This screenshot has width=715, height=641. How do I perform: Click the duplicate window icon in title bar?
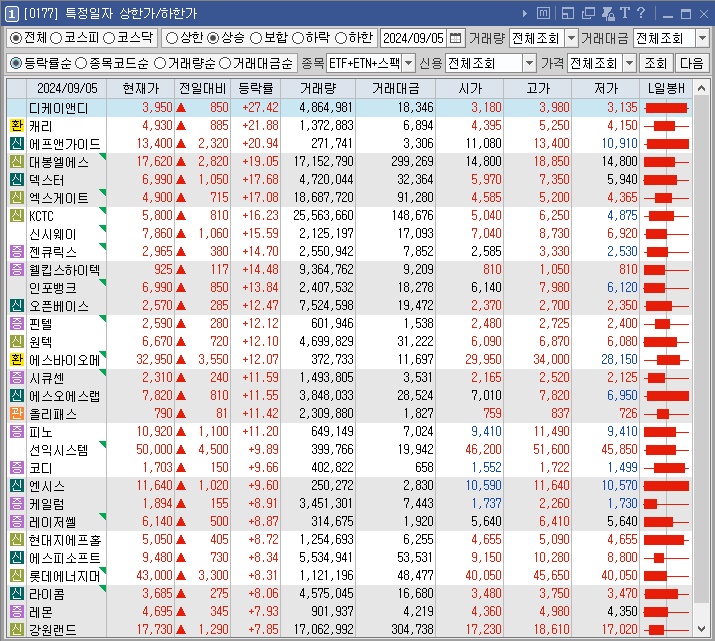pos(588,14)
